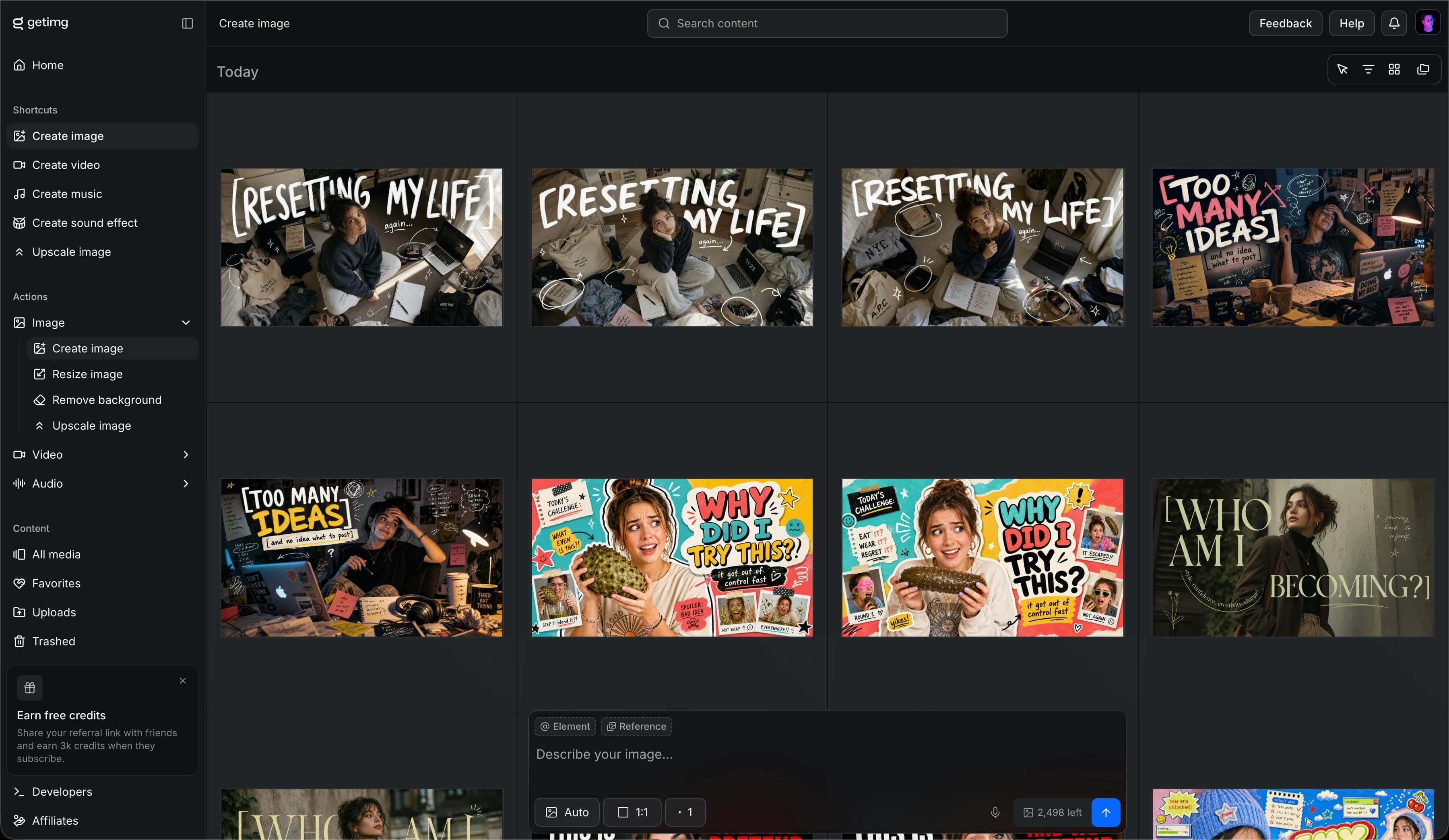Open Developers page
This screenshot has height=840, width=1449.
tap(103, 792)
